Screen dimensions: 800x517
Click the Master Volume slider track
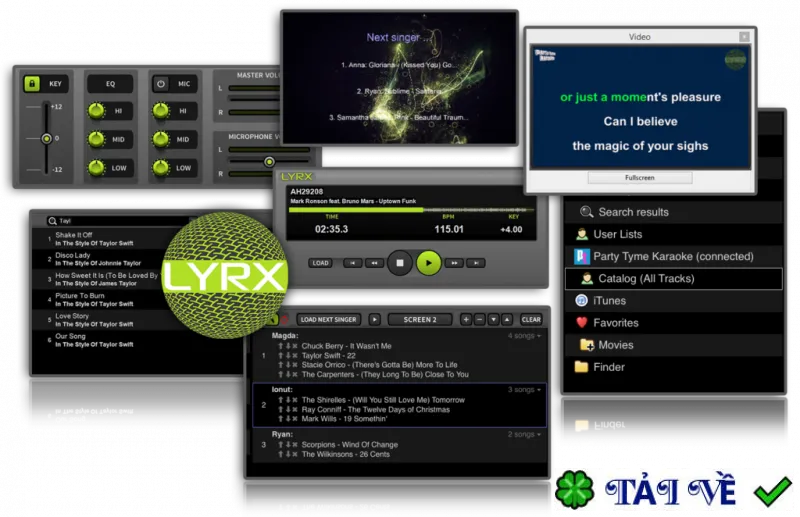(x=254, y=100)
